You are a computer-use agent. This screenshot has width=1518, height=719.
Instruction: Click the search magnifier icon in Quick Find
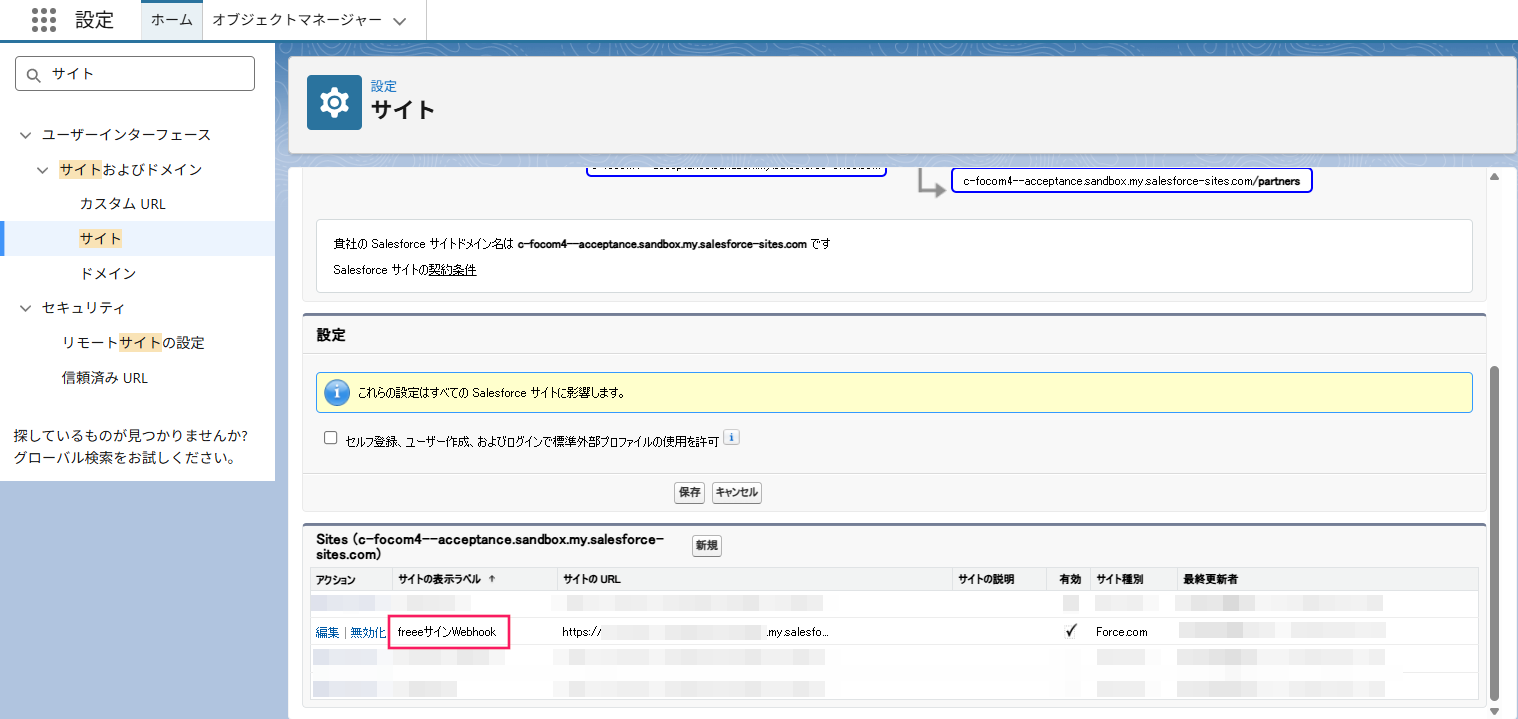(33, 74)
